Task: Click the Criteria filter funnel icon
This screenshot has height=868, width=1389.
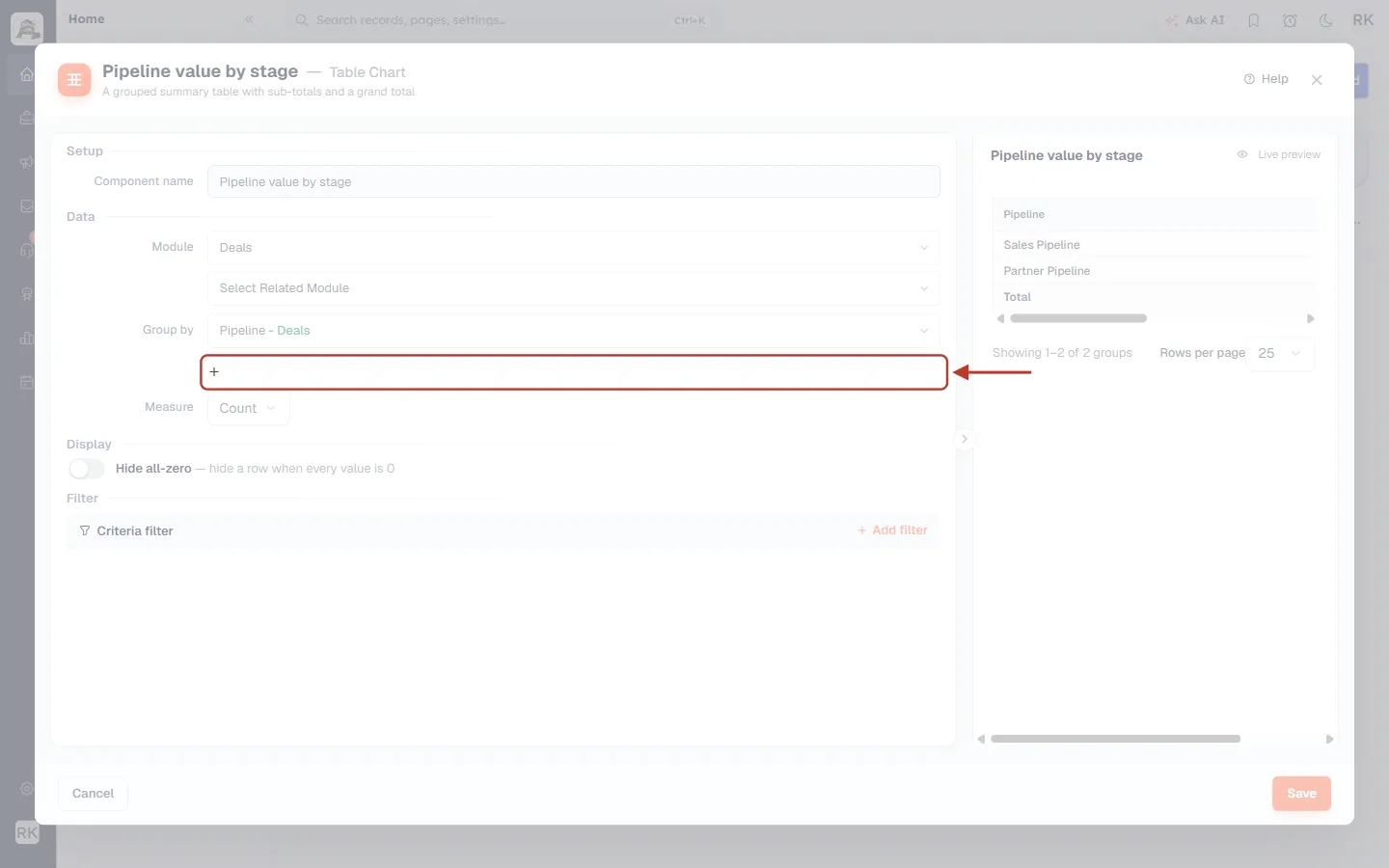Action: coord(85,530)
